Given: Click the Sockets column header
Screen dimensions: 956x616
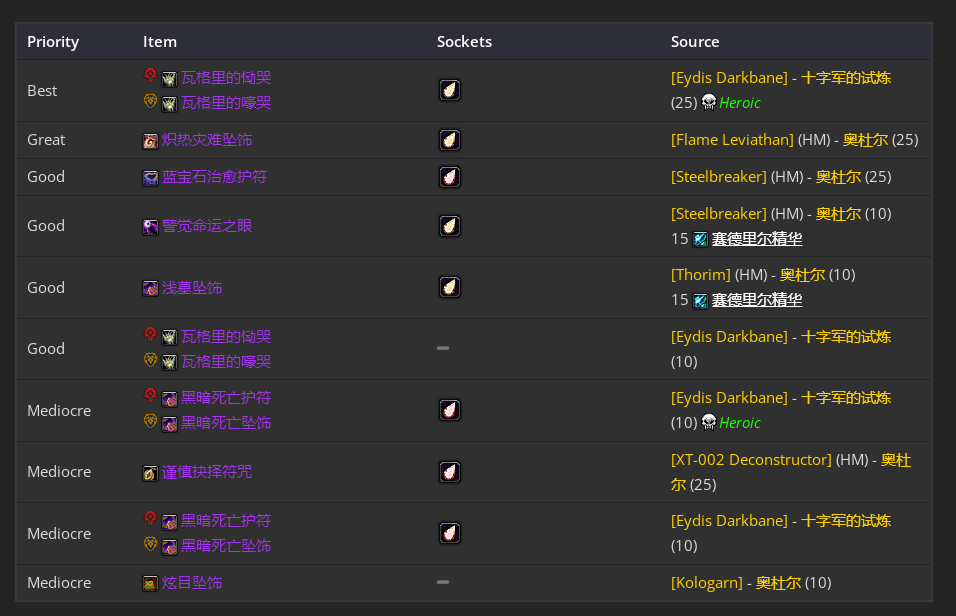Looking at the screenshot, I should (x=464, y=42).
